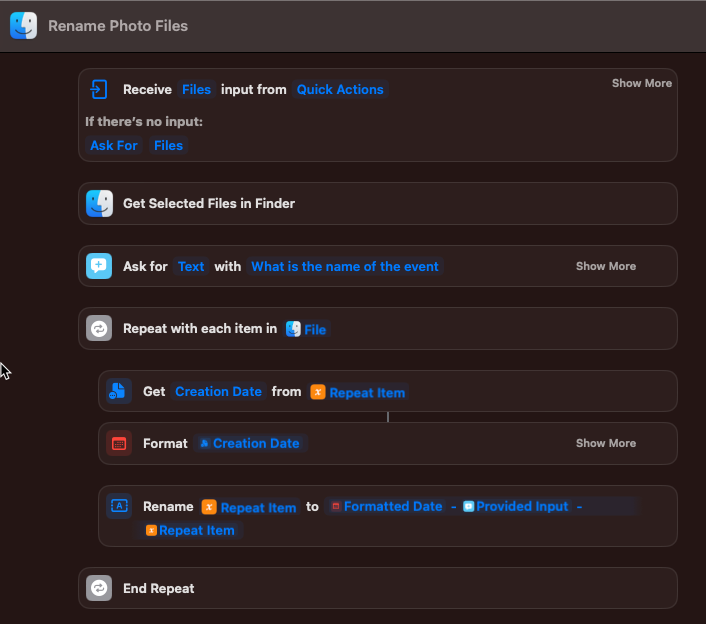706x624 pixels.
Task: Edit the 'What is the name of the event' prompt
Action: point(345,266)
